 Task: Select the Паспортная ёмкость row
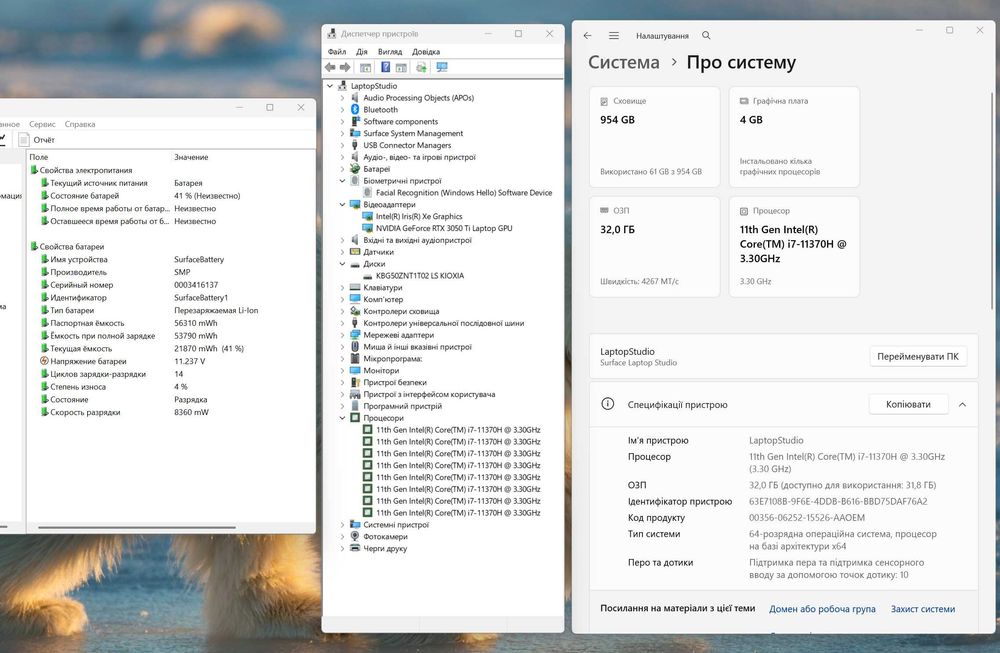pos(172,323)
